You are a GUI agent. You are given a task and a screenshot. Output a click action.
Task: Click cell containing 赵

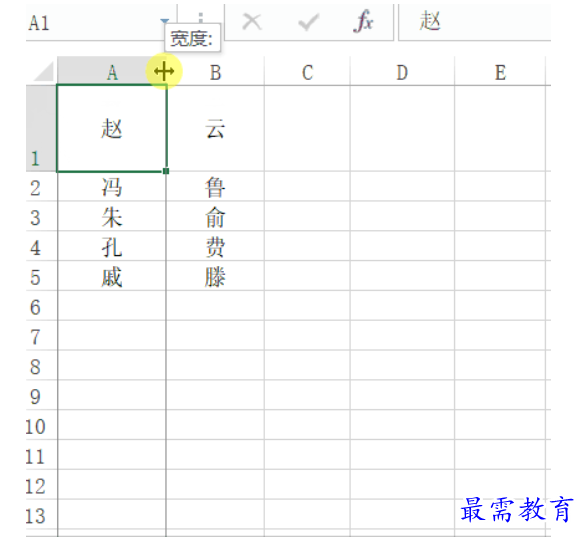click(112, 129)
